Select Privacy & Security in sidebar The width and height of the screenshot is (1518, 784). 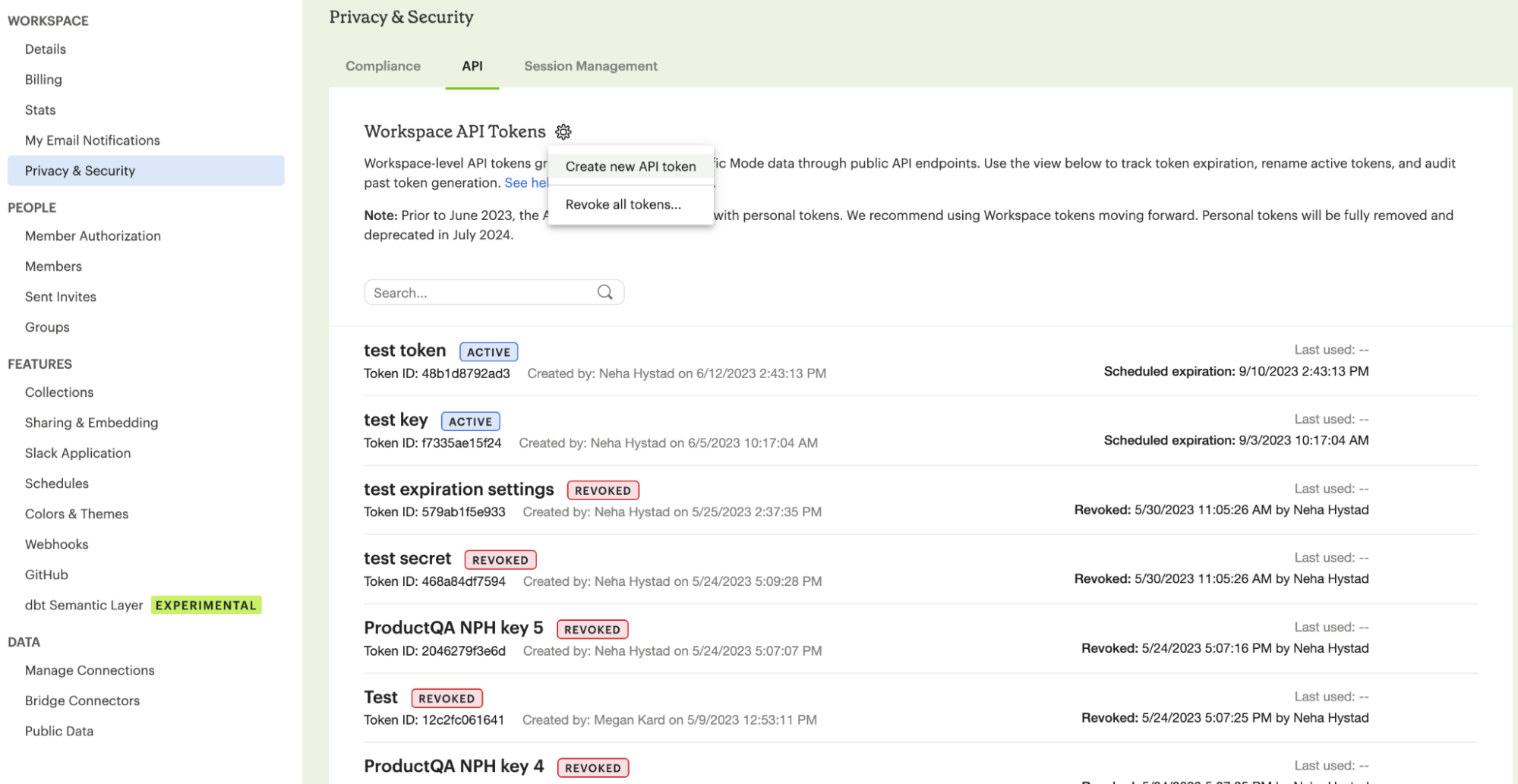[x=146, y=171]
